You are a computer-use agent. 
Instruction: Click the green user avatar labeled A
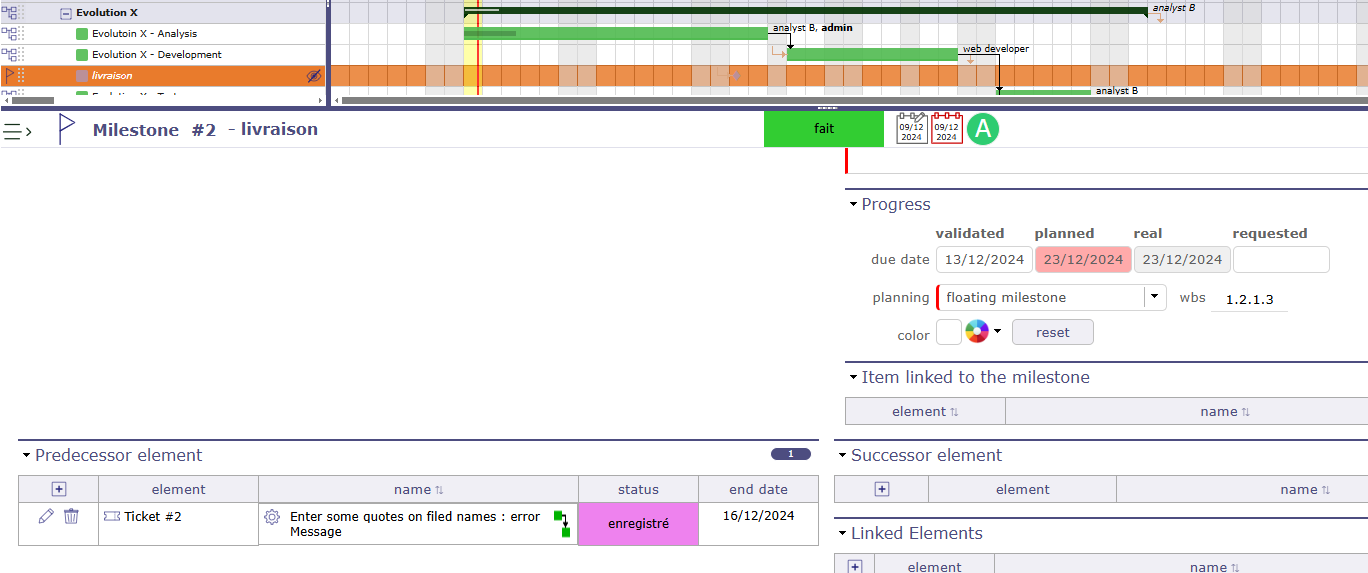click(x=983, y=129)
